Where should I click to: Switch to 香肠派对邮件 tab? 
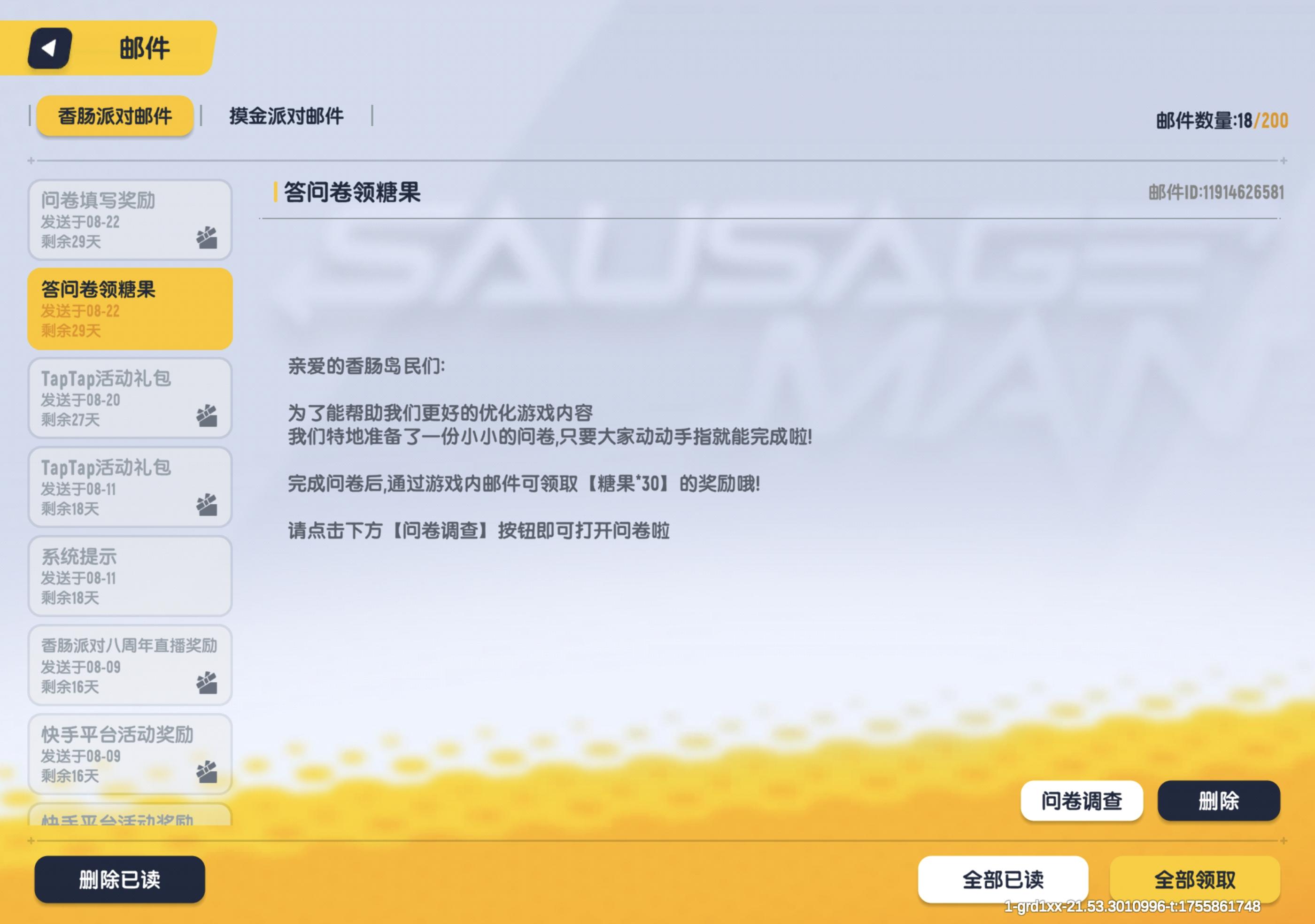tap(115, 116)
